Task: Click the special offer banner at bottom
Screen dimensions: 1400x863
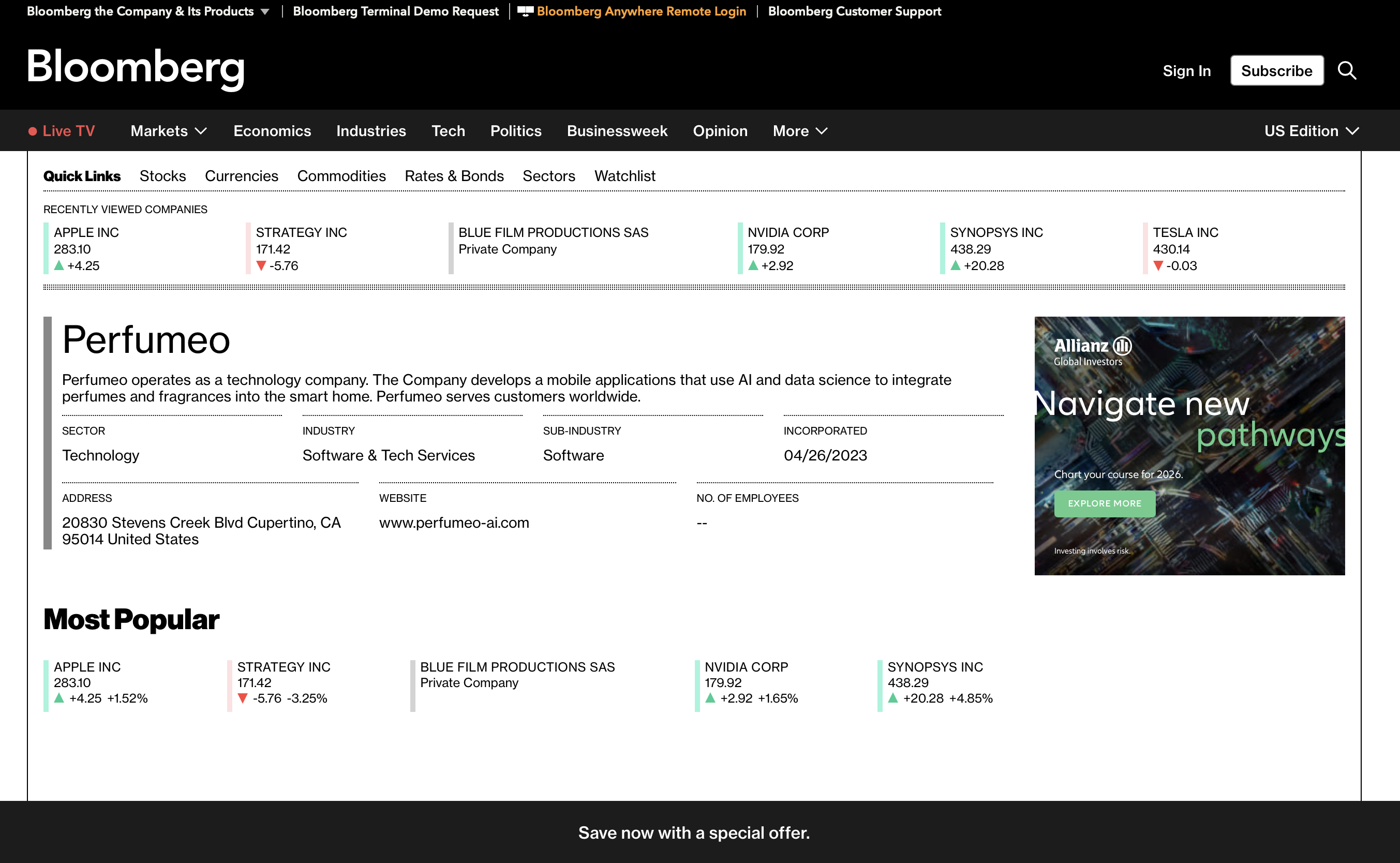Action: click(x=694, y=833)
